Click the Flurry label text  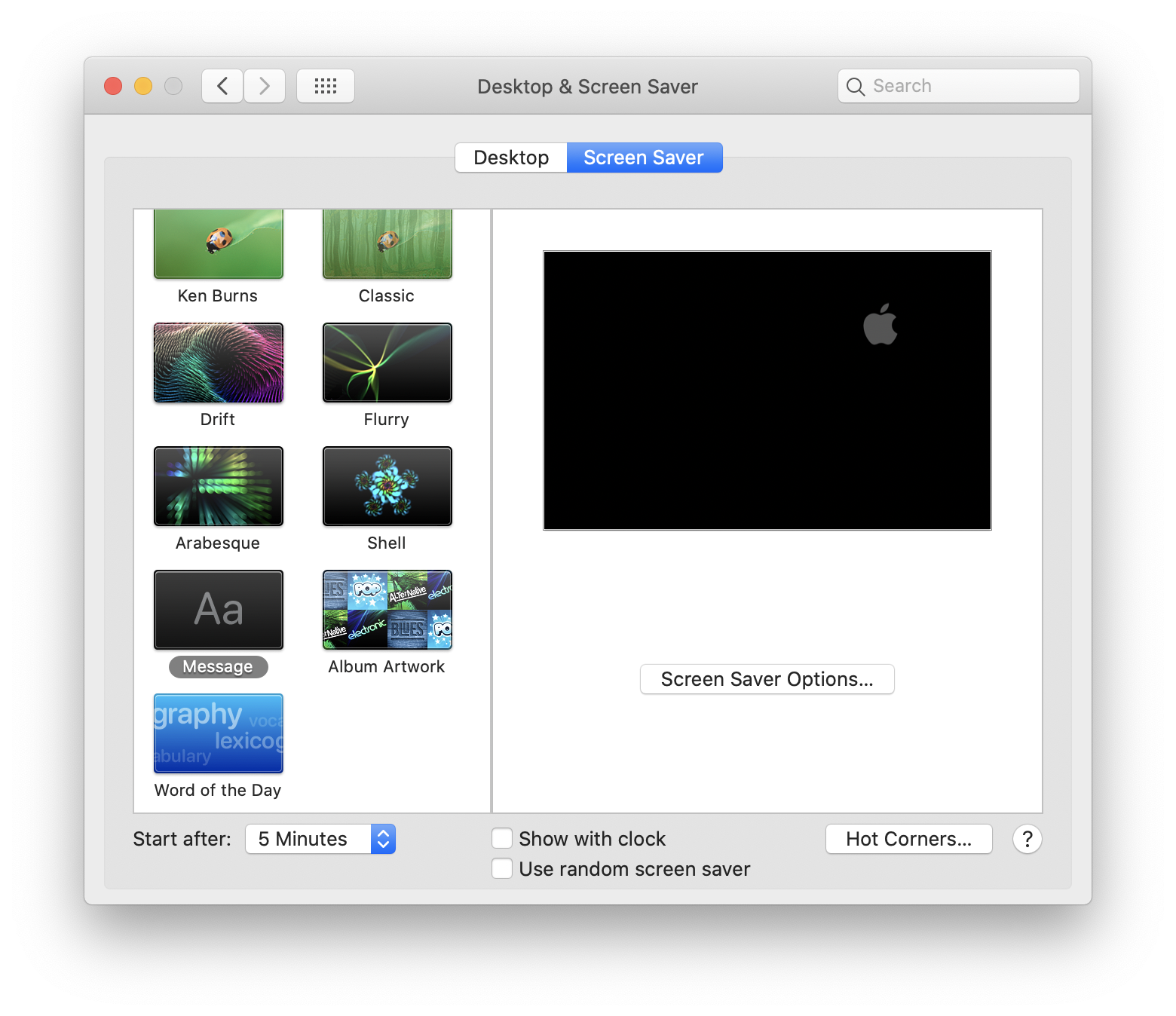(x=387, y=419)
